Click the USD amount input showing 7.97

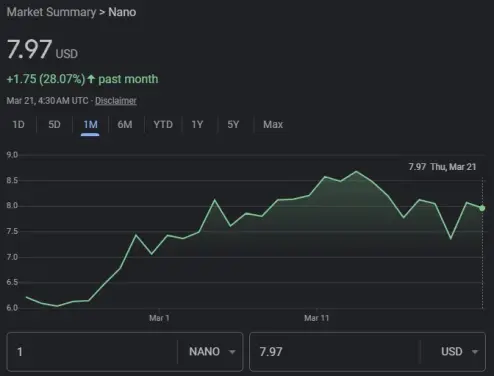[335, 352]
